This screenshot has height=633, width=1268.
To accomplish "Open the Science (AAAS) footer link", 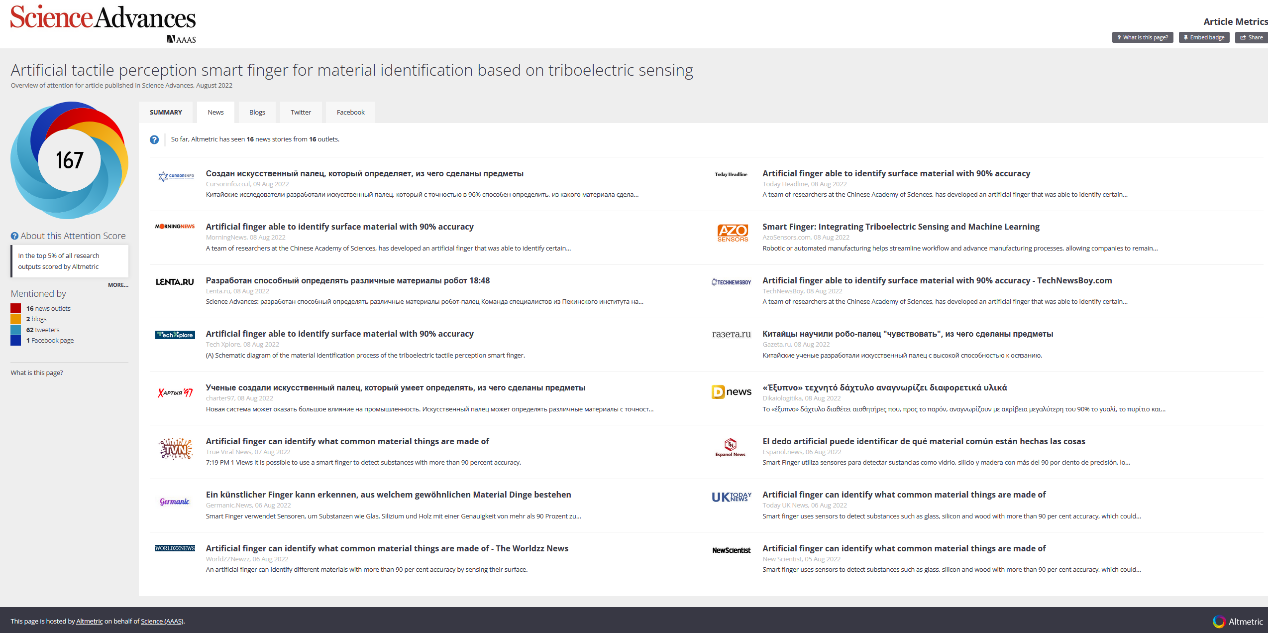I will 162,621.
